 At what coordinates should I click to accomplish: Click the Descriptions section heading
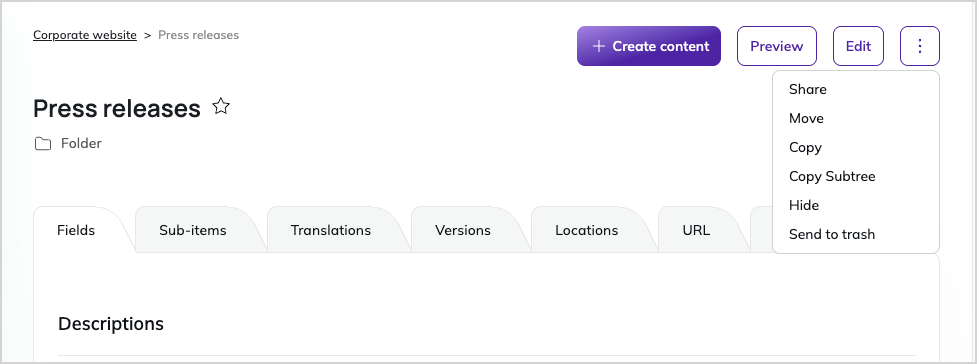pyautogui.click(x=111, y=324)
